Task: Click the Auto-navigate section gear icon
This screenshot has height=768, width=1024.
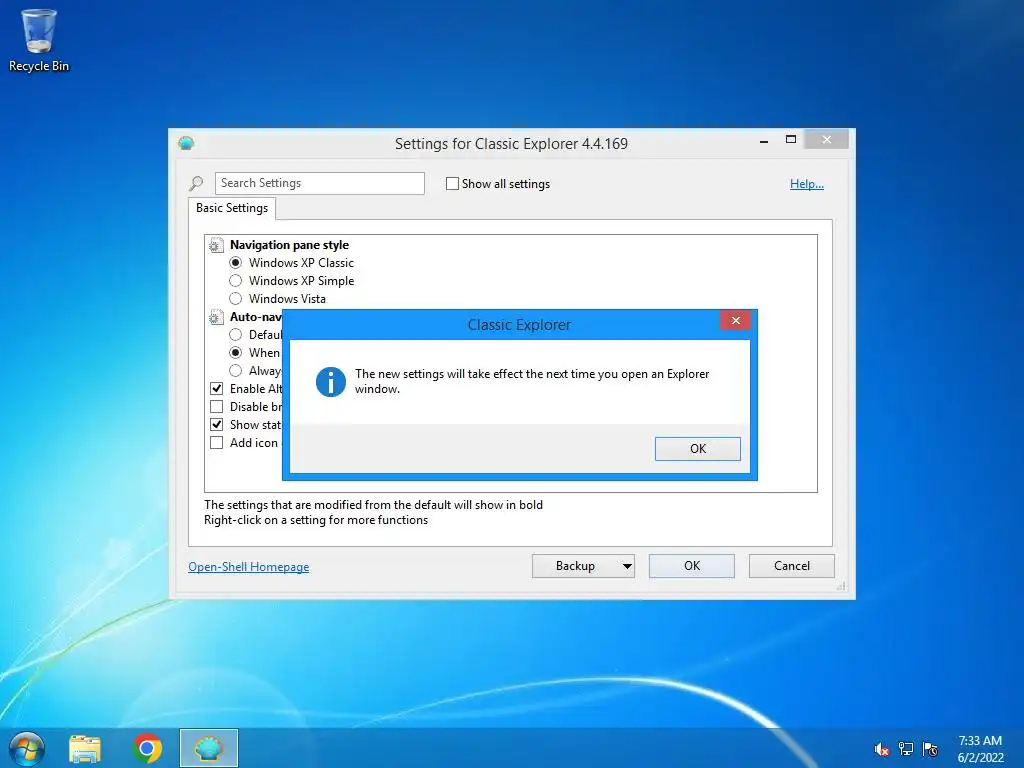Action: [x=216, y=317]
